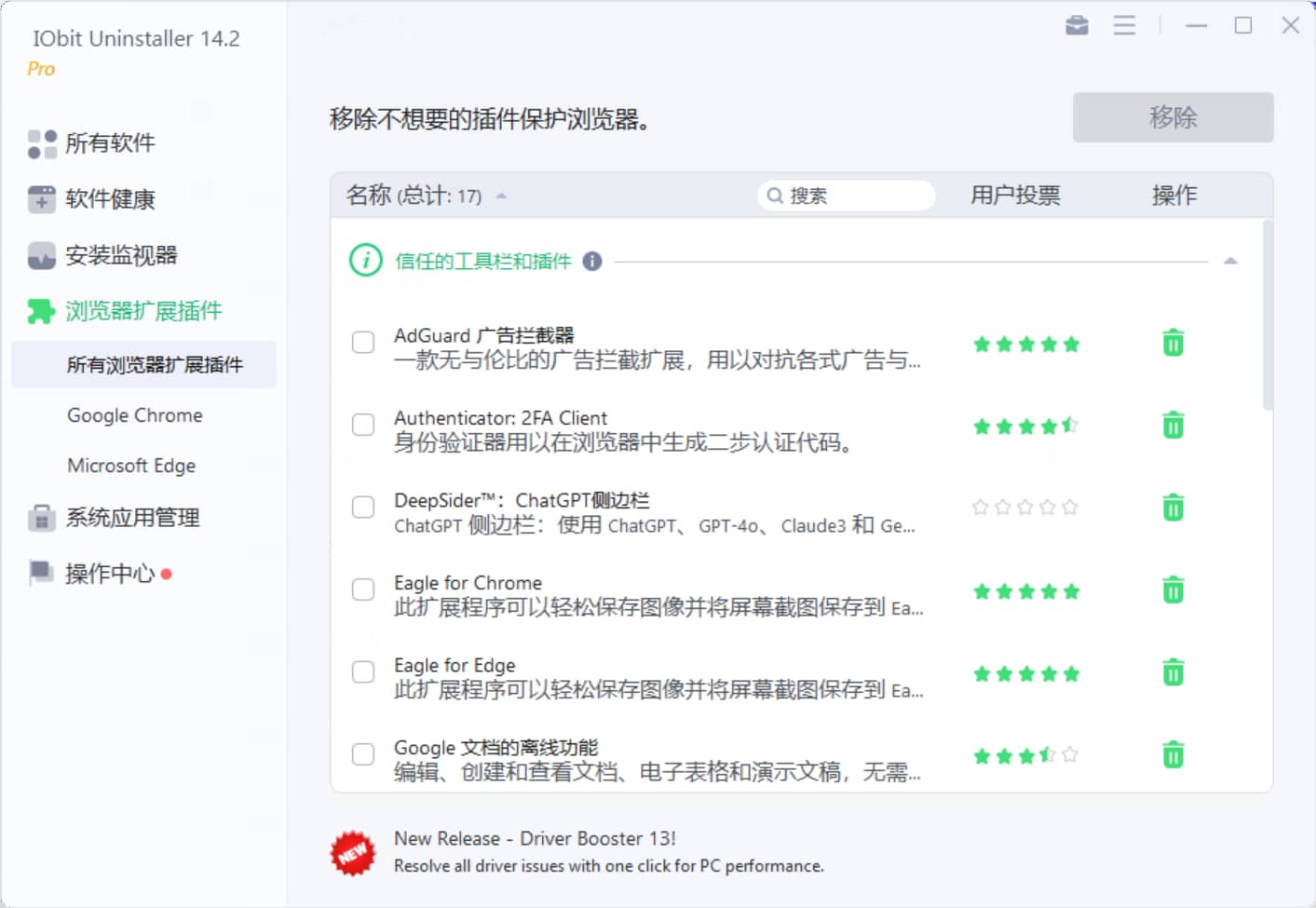Click the sort arrow beside 名称 column
This screenshot has height=908, width=1316.
(501, 196)
